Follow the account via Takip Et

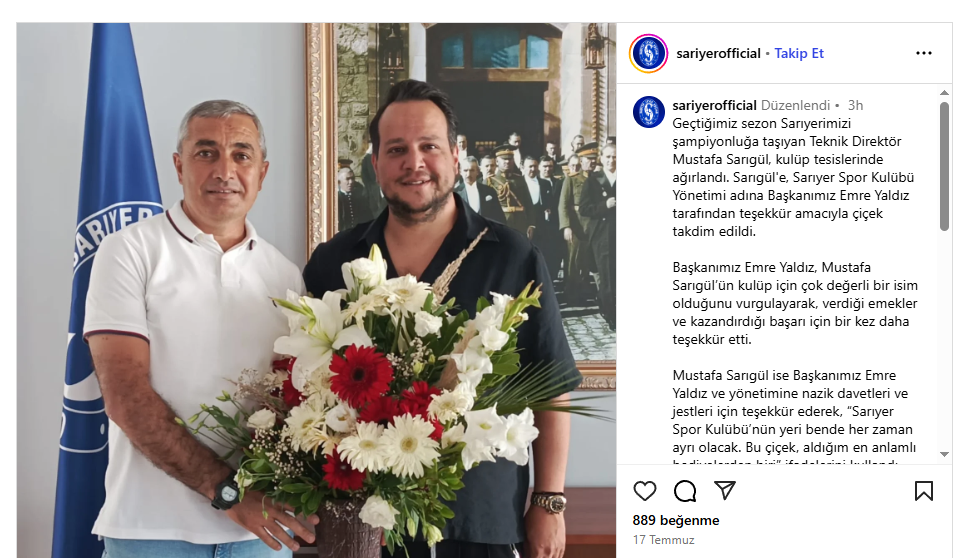coord(799,53)
